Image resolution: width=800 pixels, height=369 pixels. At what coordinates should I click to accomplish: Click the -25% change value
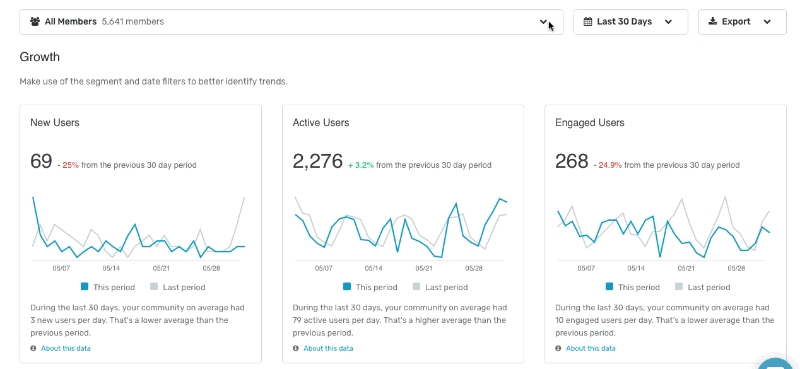click(x=68, y=165)
